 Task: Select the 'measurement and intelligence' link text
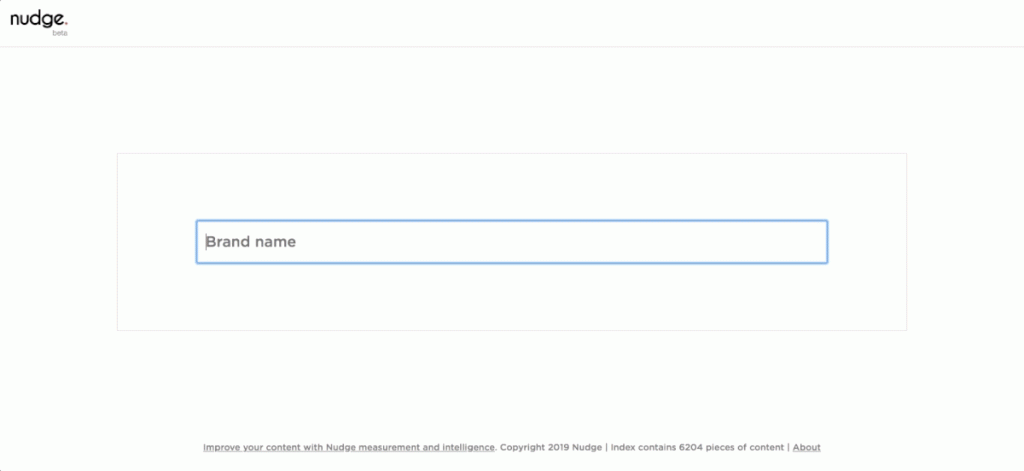point(436,447)
